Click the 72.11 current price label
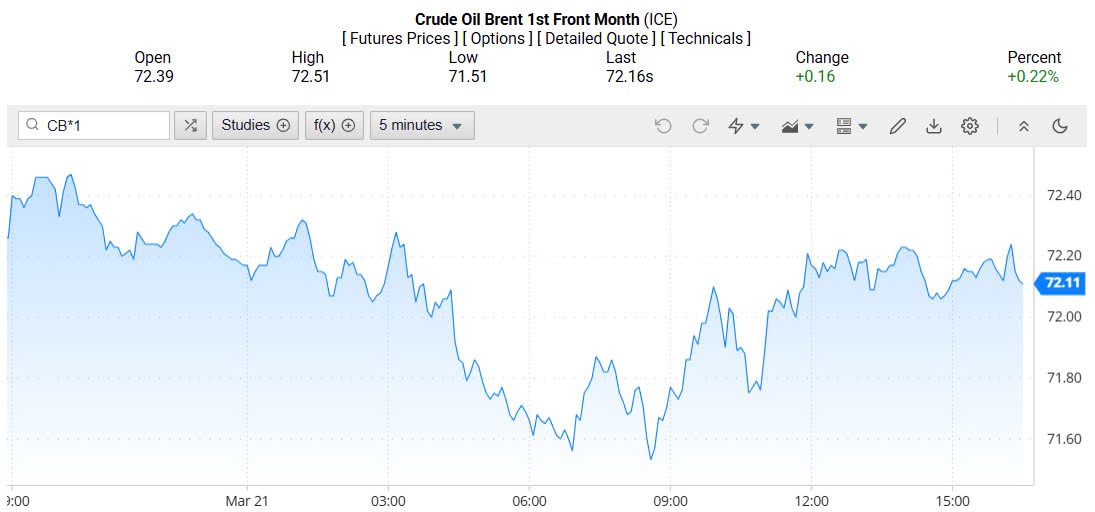Screen dimensions: 1095x512 point(1060,284)
